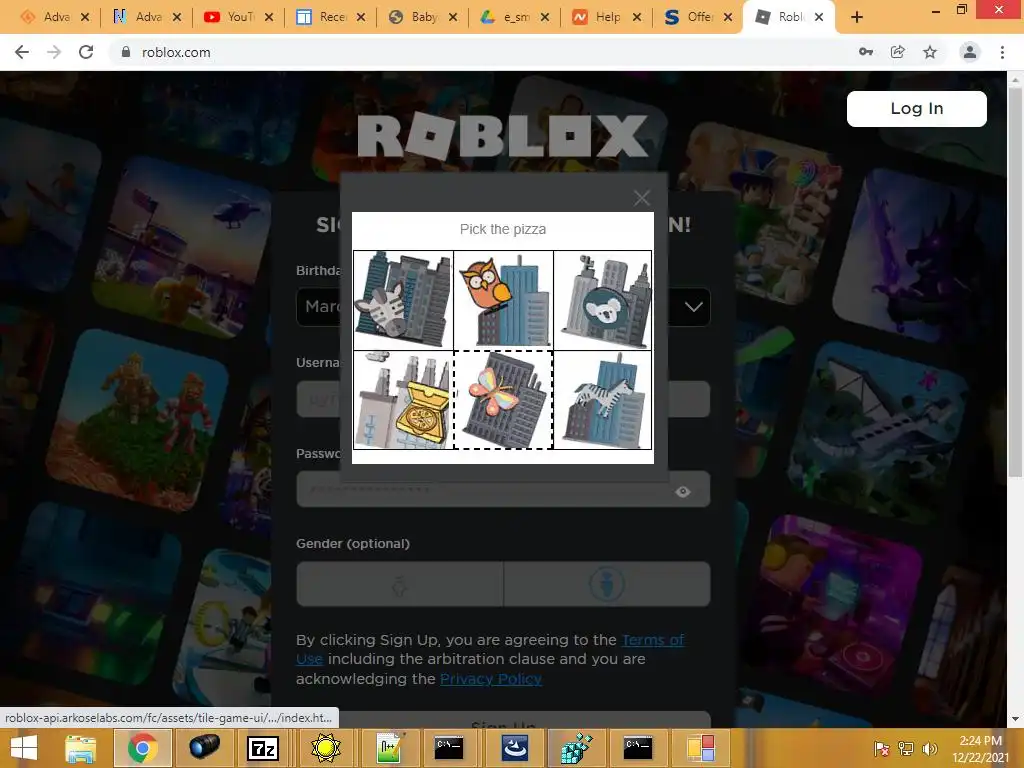Select the female gender button
The height and width of the screenshot is (768, 1024).
[x=400, y=584]
